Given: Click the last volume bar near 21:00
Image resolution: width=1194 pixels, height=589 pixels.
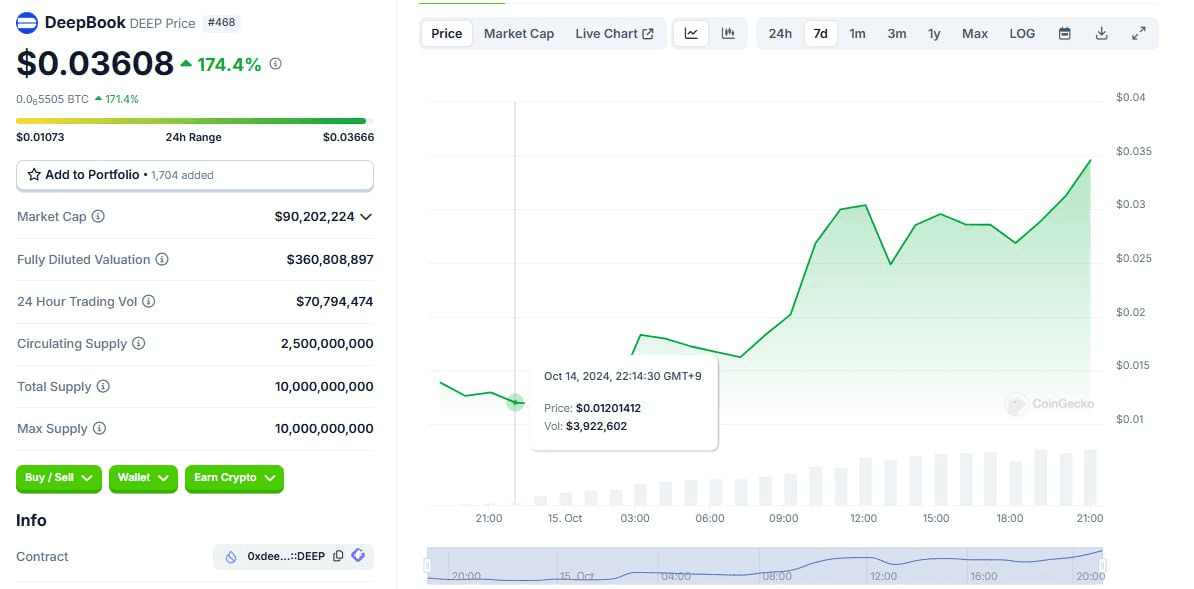Looking at the screenshot, I should coord(1090,478).
